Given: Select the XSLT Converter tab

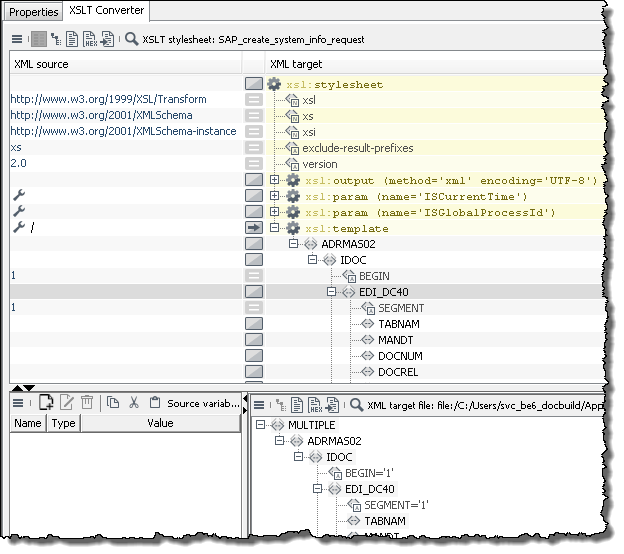Looking at the screenshot, I should coord(106,11).
